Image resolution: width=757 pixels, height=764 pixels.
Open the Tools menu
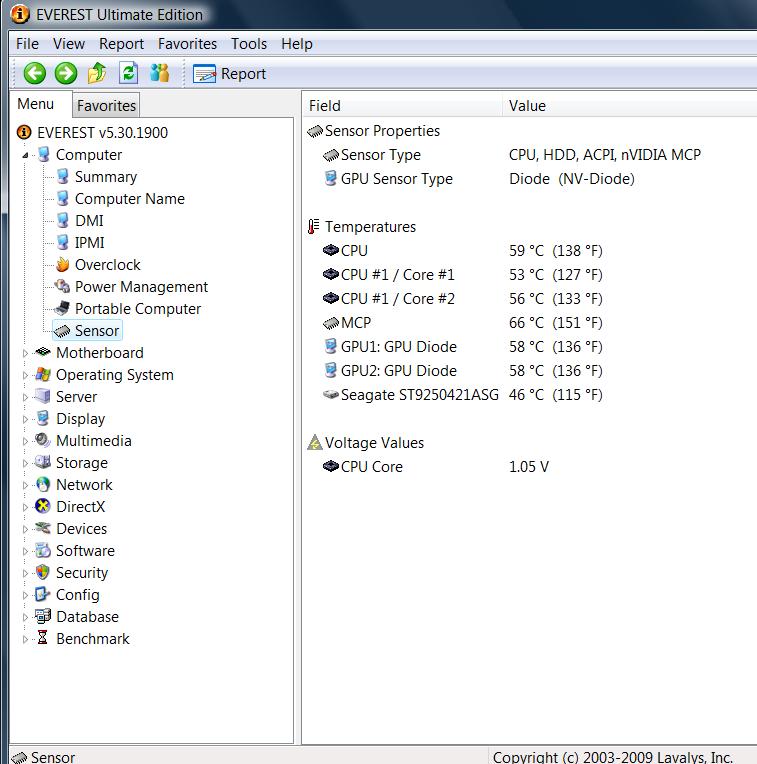[x=249, y=44]
